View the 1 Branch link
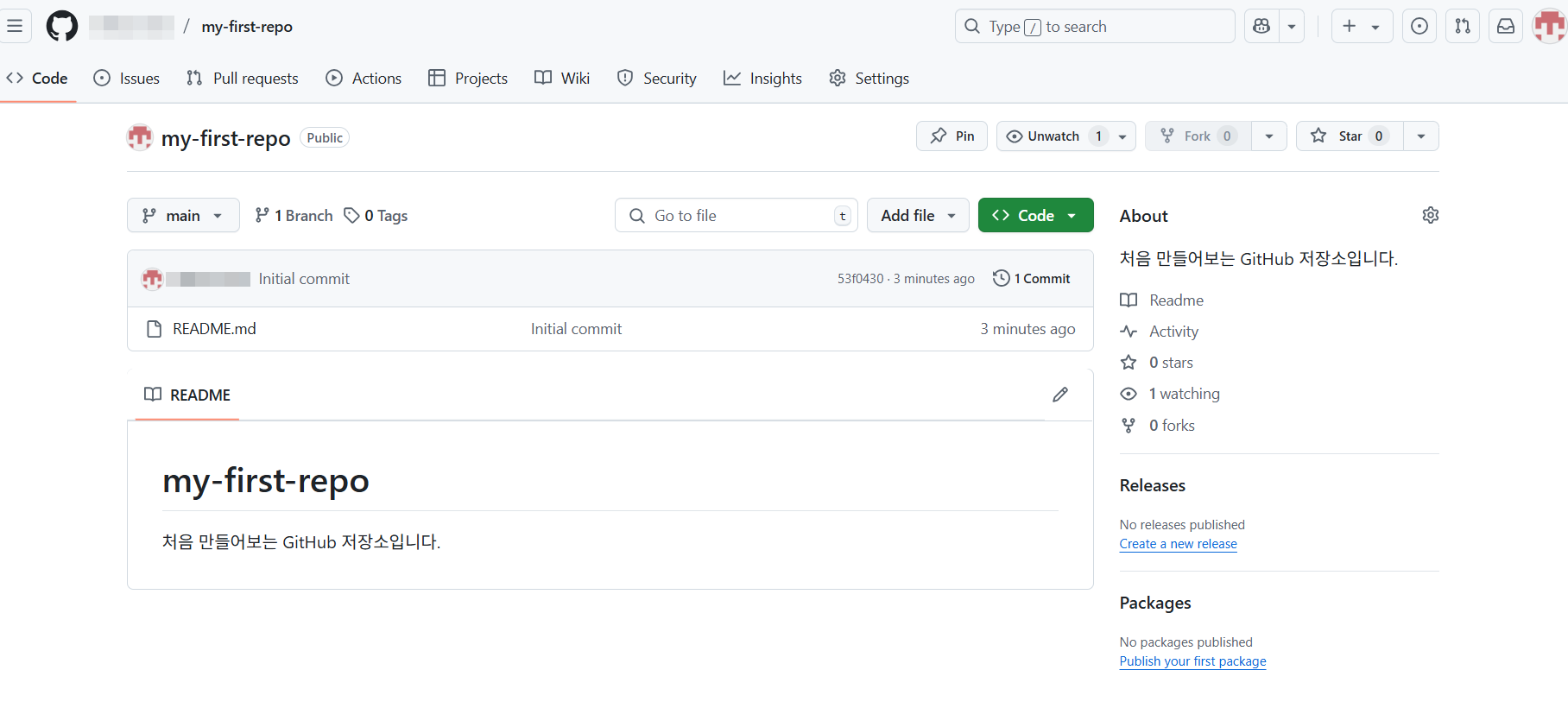 [294, 216]
